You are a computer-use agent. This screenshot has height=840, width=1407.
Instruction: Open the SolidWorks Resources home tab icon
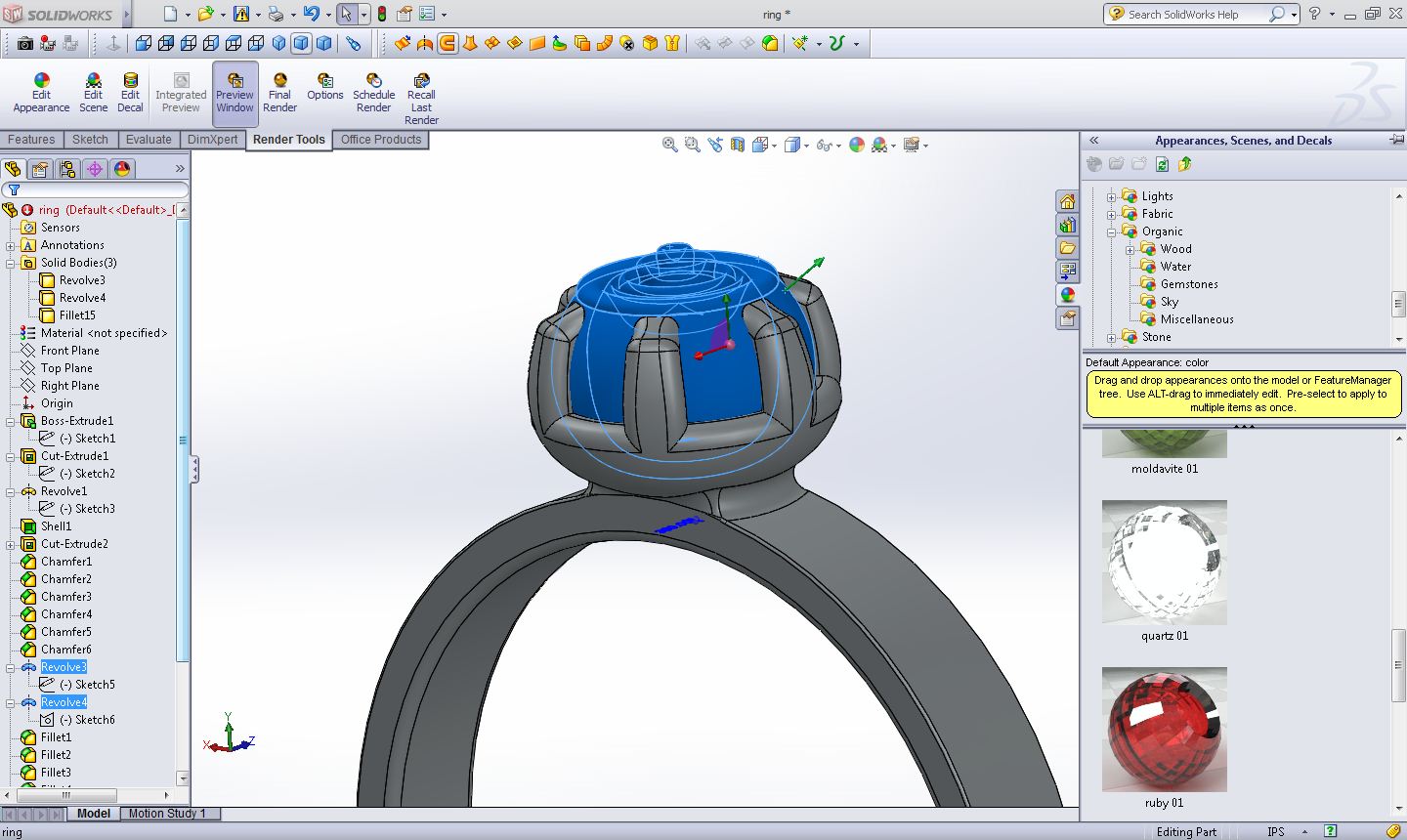click(x=1067, y=201)
